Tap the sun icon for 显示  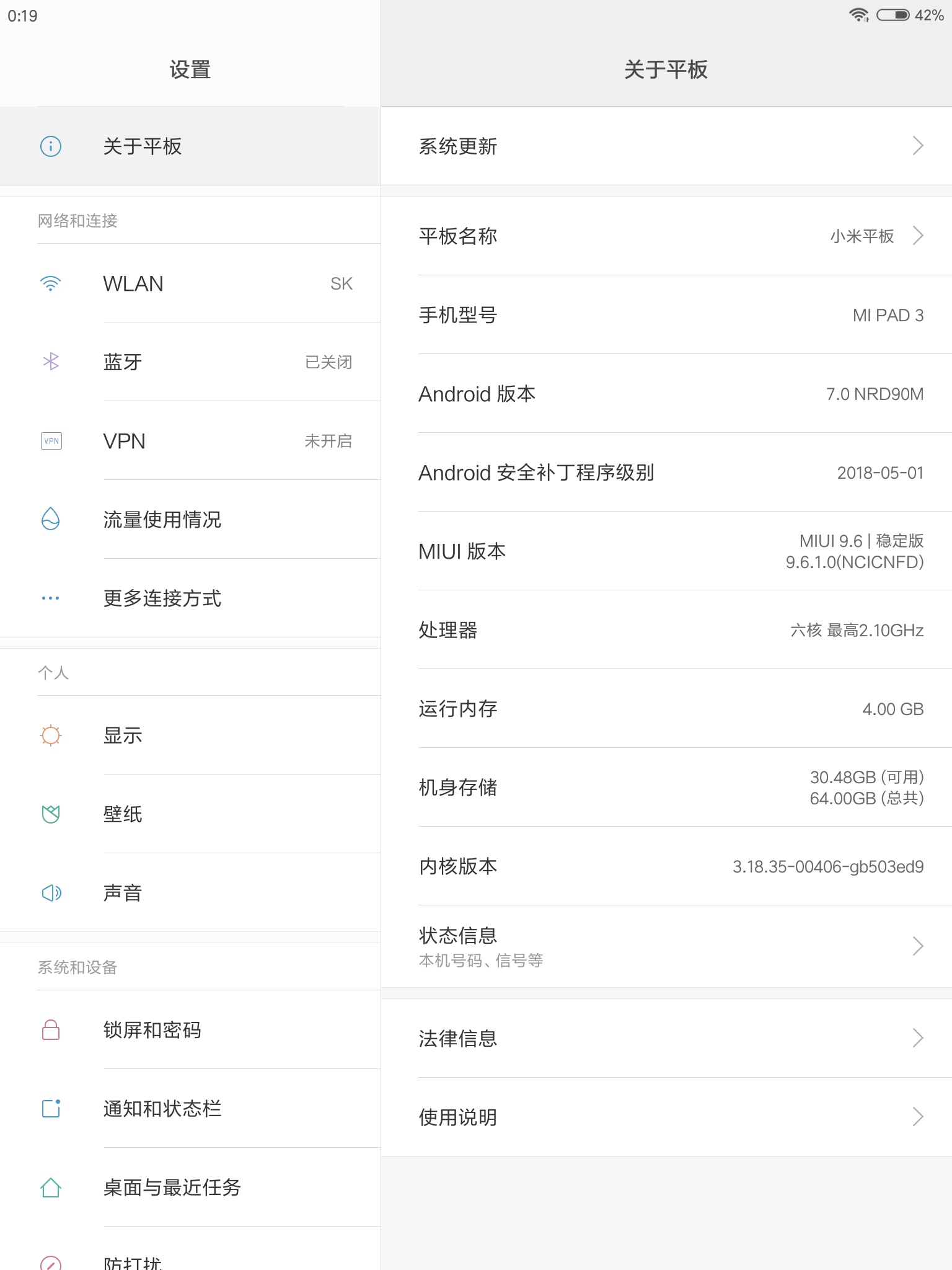(x=51, y=735)
